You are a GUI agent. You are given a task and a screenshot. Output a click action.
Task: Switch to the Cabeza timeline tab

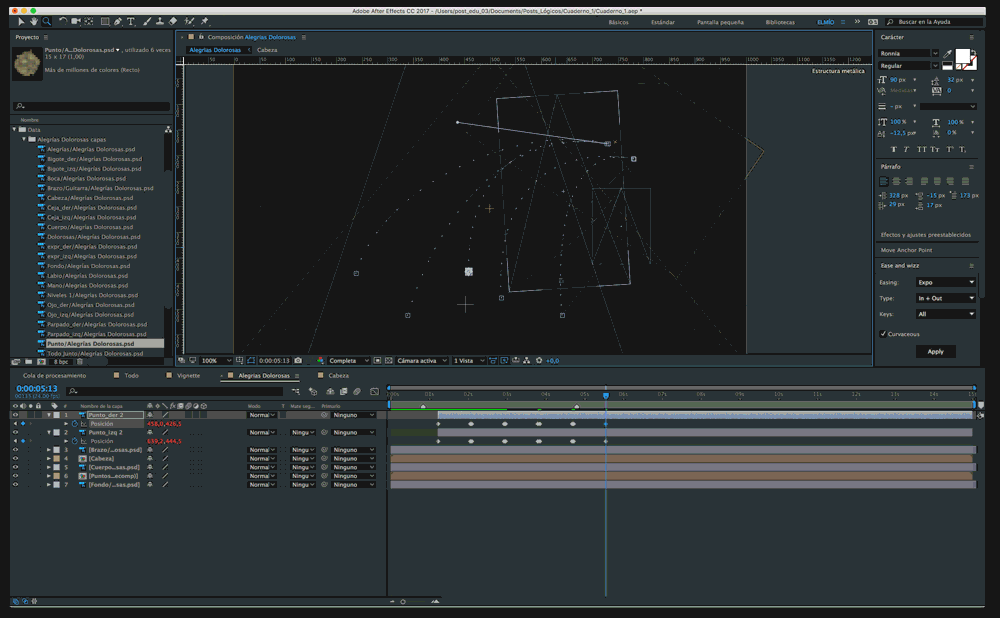coord(339,376)
